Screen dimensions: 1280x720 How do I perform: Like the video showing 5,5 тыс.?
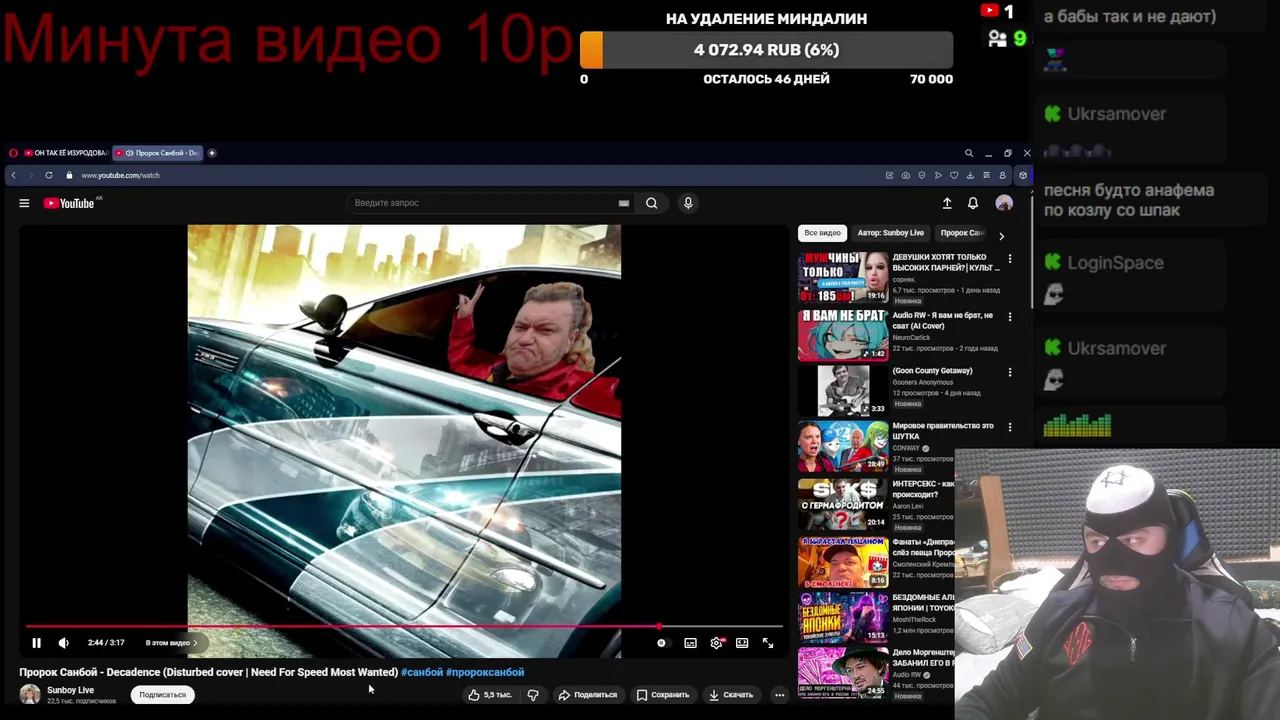tap(490, 695)
